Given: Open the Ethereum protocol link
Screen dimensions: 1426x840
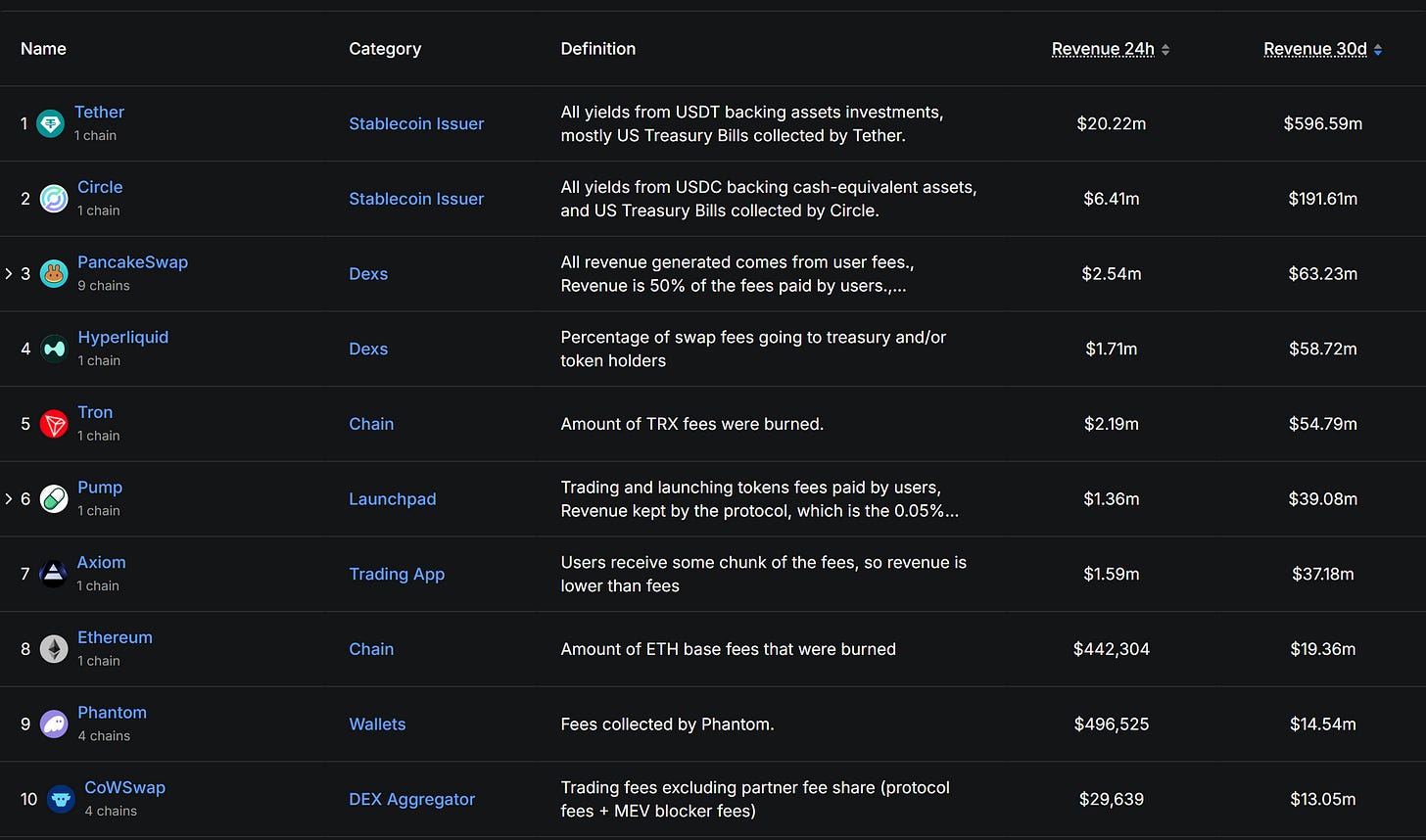Looking at the screenshot, I should (115, 637).
